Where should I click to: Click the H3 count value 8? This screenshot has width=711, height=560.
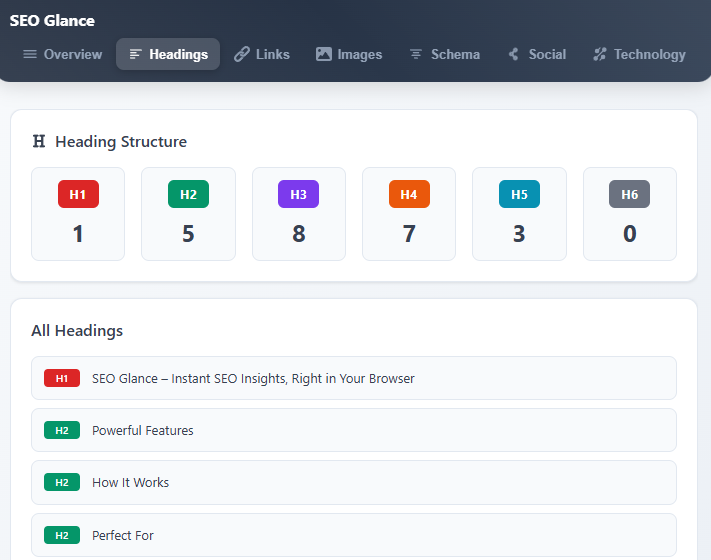[x=298, y=234]
